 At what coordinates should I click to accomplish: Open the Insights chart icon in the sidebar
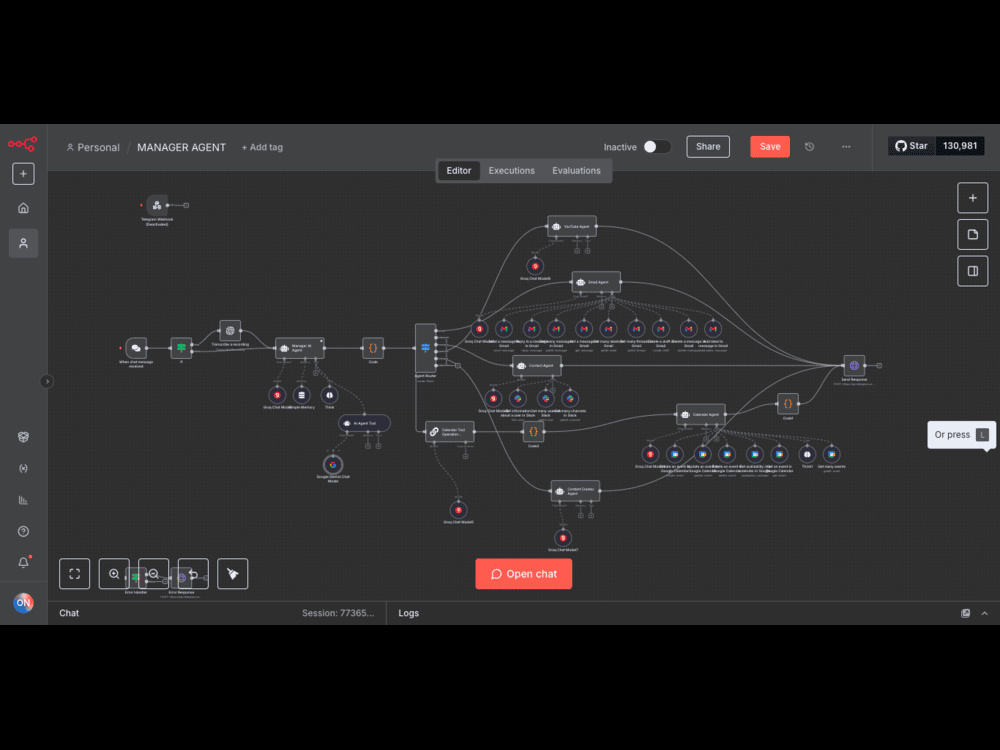pos(23,500)
